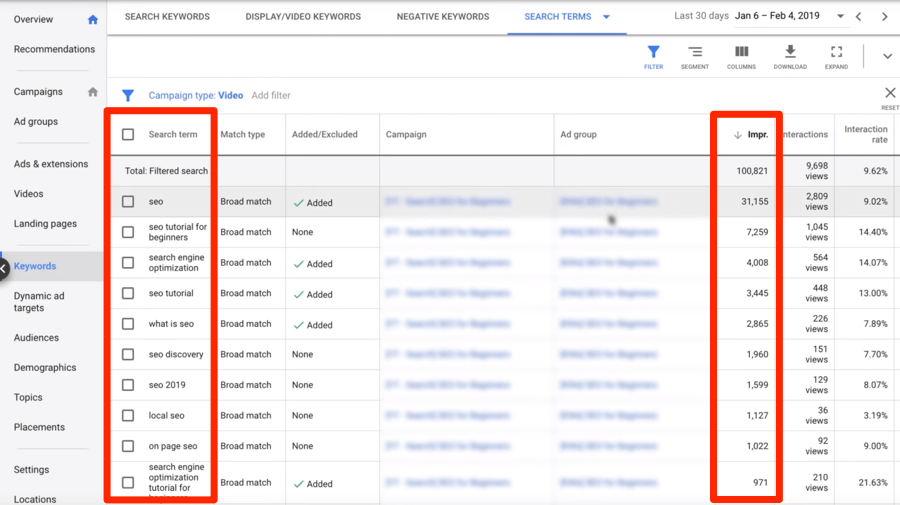Expand the table to full screen
Image resolution: width=900 pixels, height=505 pixels.
click(837, 56)
